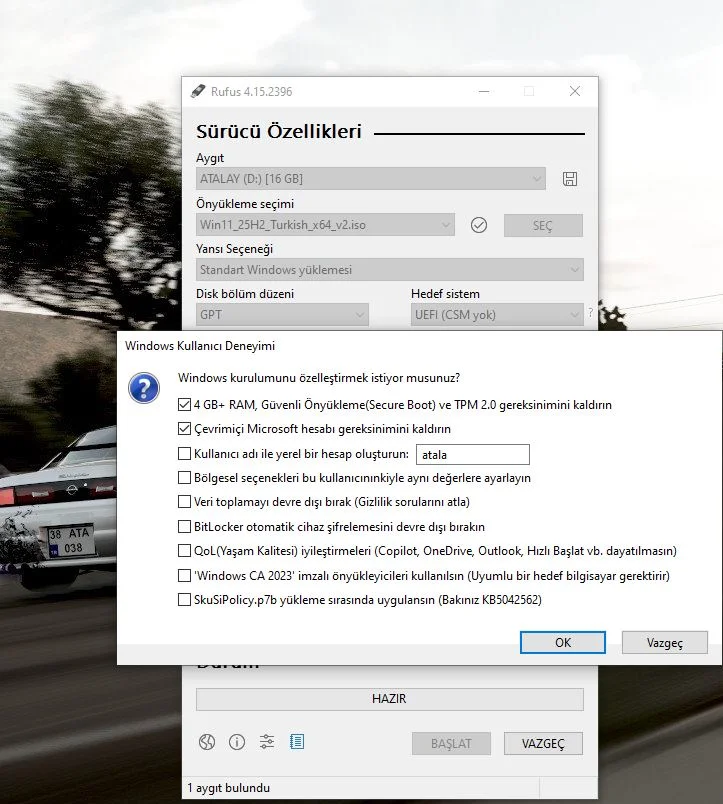This screenshot has width=723, height=804.
Task: Open the Aygıt ATALAY (D:) dropdown
Action: (371, 179)
